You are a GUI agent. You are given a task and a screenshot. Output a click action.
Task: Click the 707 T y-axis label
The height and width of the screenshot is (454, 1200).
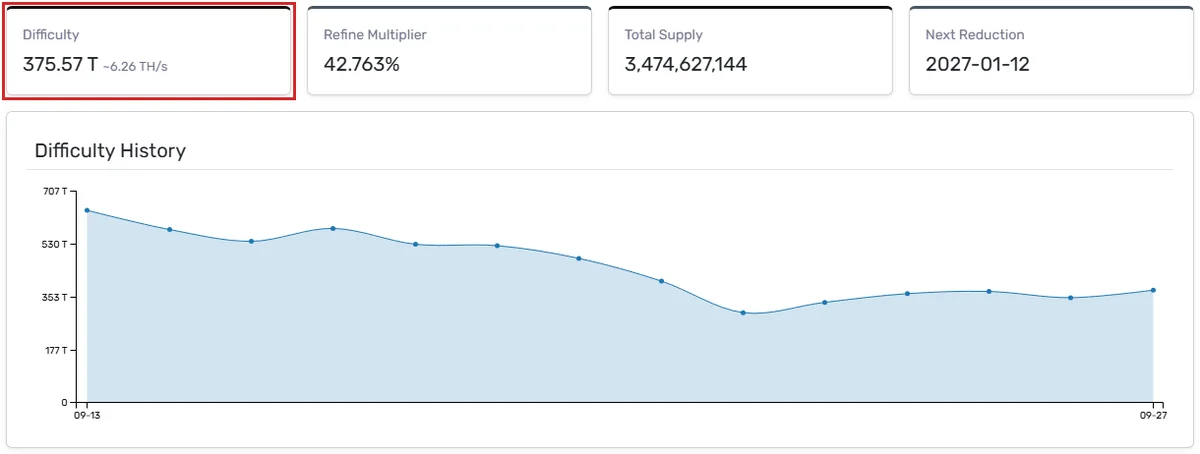(55, 191)
